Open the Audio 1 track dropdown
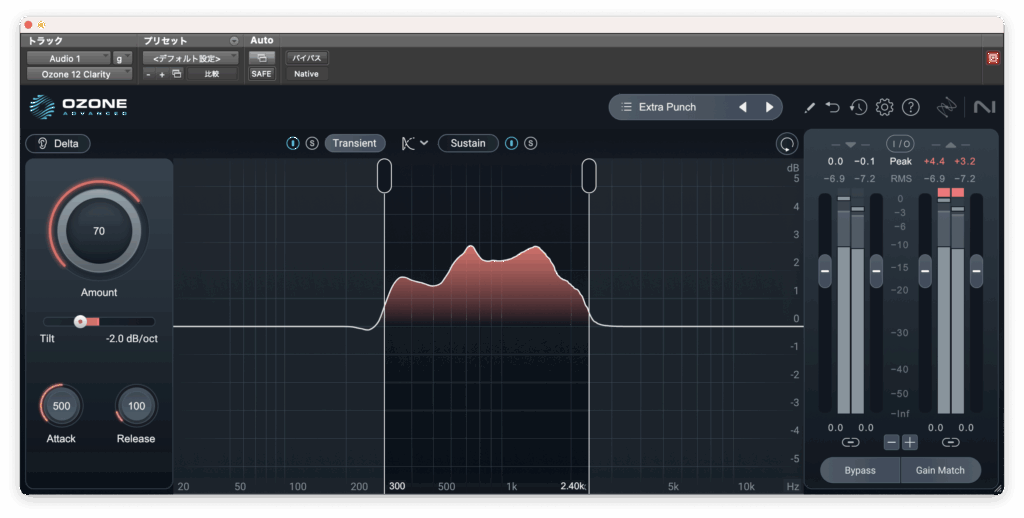The width and height of the screenshot is (1024, 518). pyautogui.click(x=67, y=58)
